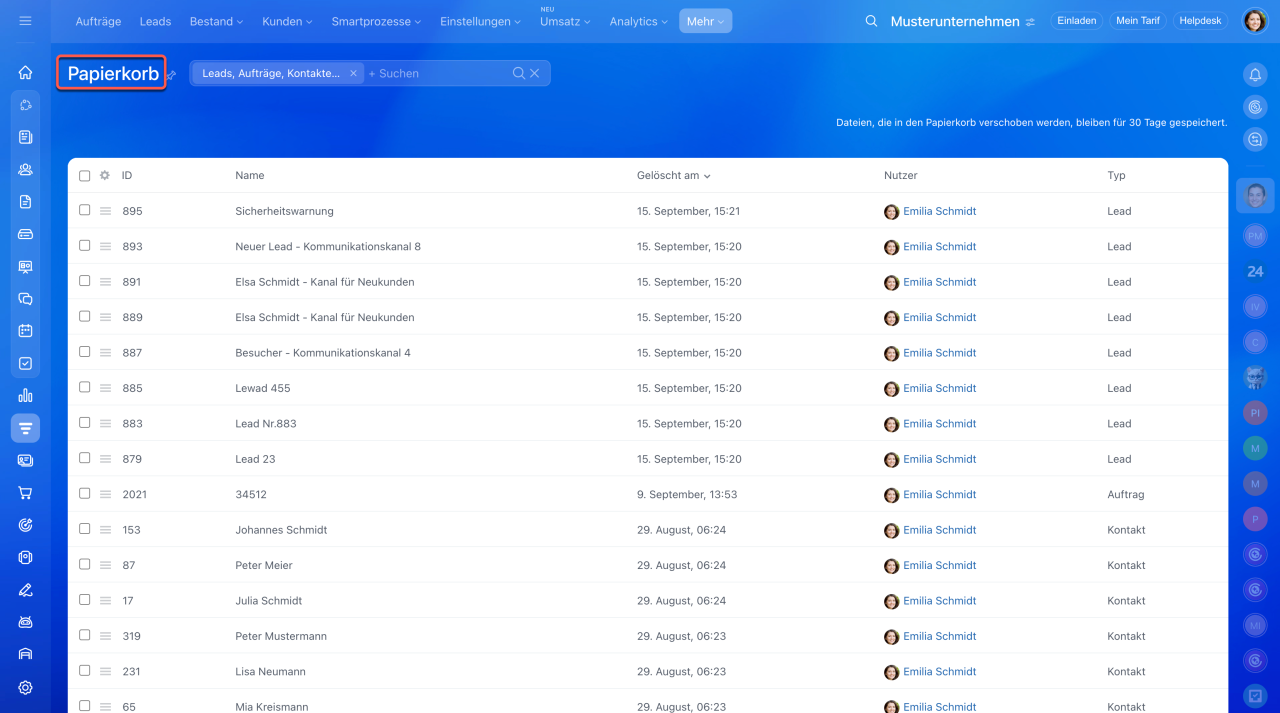Open the shopping cart icon in sidebar
This screenshot has width=1280, height=713.
25,493
